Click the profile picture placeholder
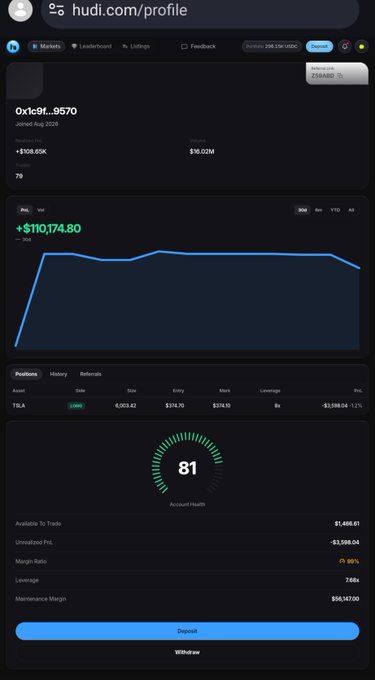Image resolution: width=375 pixels, height=680 pixels. pyautogui.click(x=25, y=81)
